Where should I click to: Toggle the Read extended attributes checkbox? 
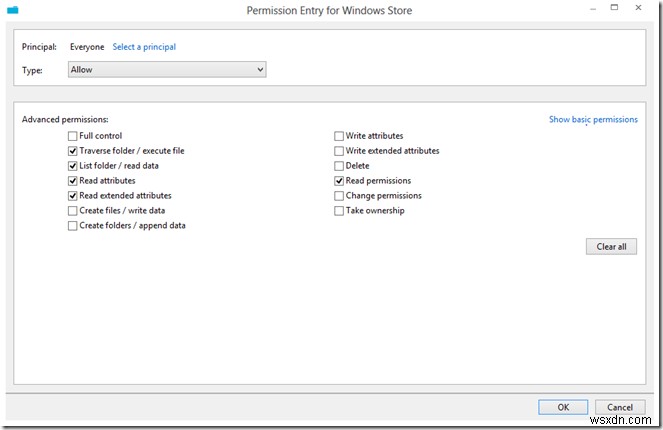73,196
